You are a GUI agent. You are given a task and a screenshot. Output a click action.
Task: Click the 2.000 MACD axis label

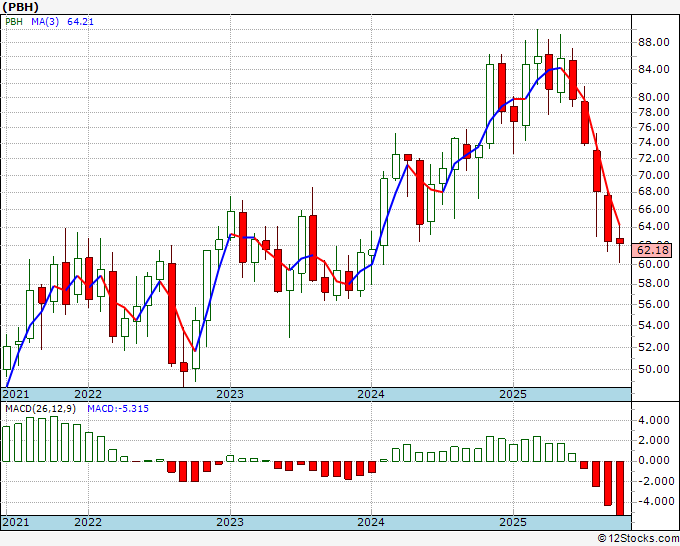(x=653, y=441)
